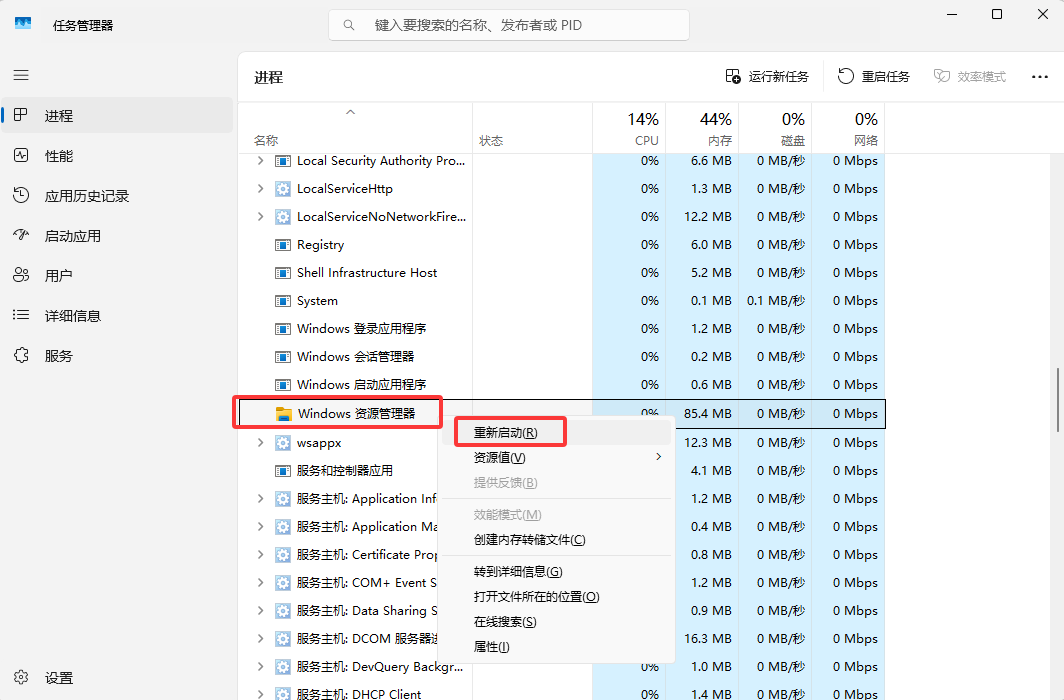1064x700 pixels.
Task: Click the vertical scrollbar thumb
Action: tap(1058, 400)
